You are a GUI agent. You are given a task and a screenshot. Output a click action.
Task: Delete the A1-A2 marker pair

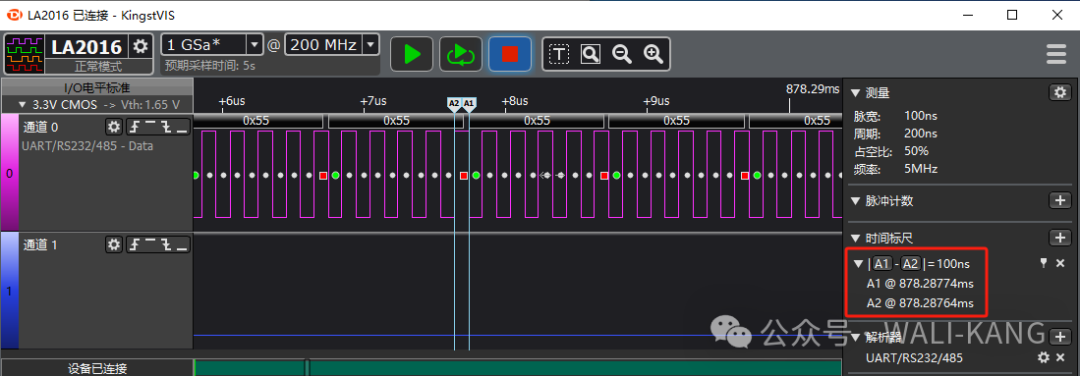click(1060, 263)
